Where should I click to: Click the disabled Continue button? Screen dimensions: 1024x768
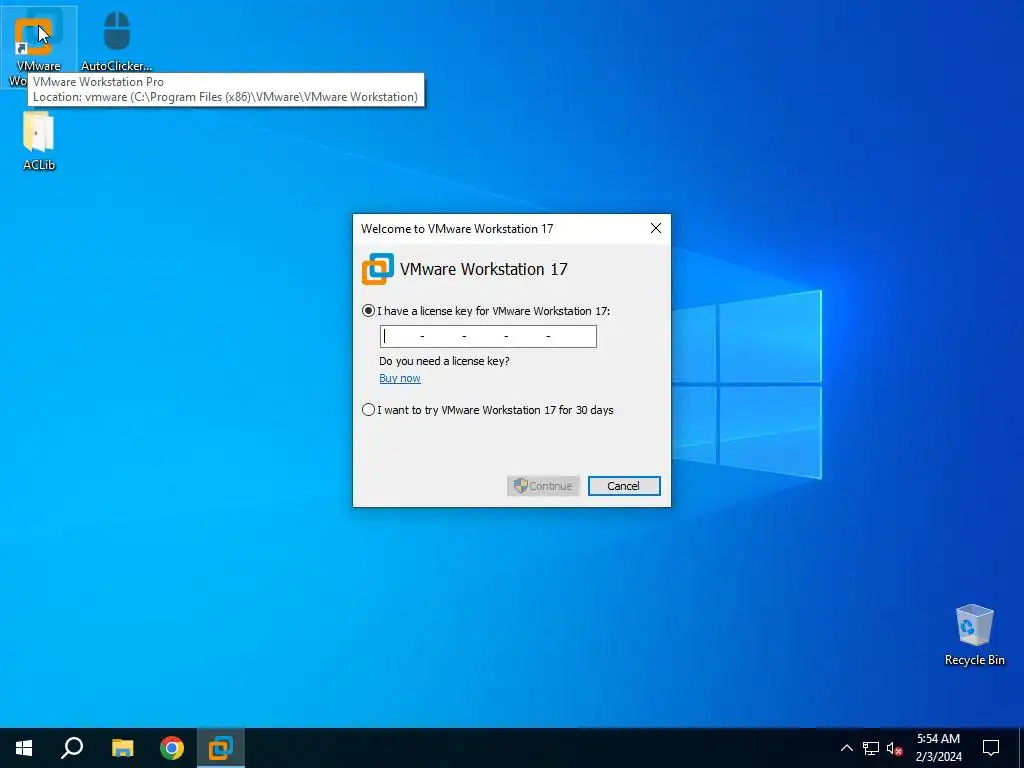[x=543, y=486]
